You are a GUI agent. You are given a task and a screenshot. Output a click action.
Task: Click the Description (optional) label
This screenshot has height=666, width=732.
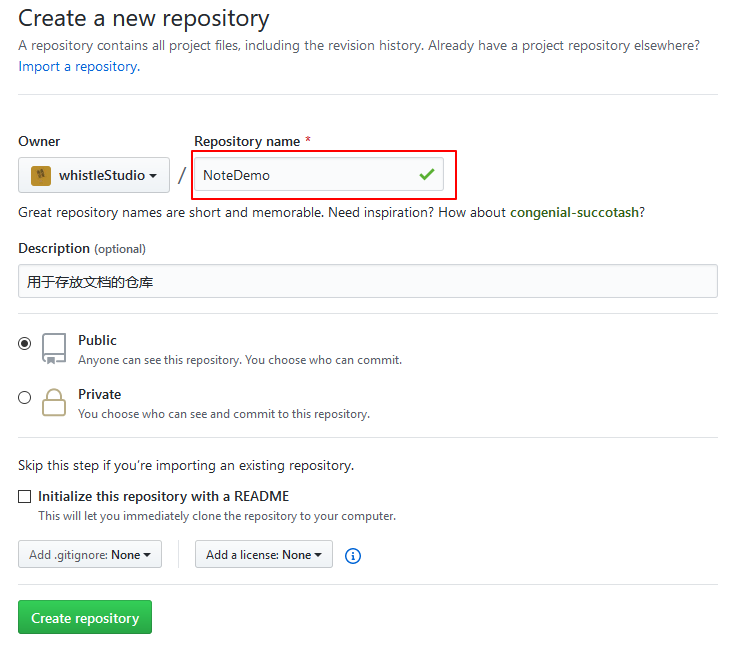click(82, 249)
